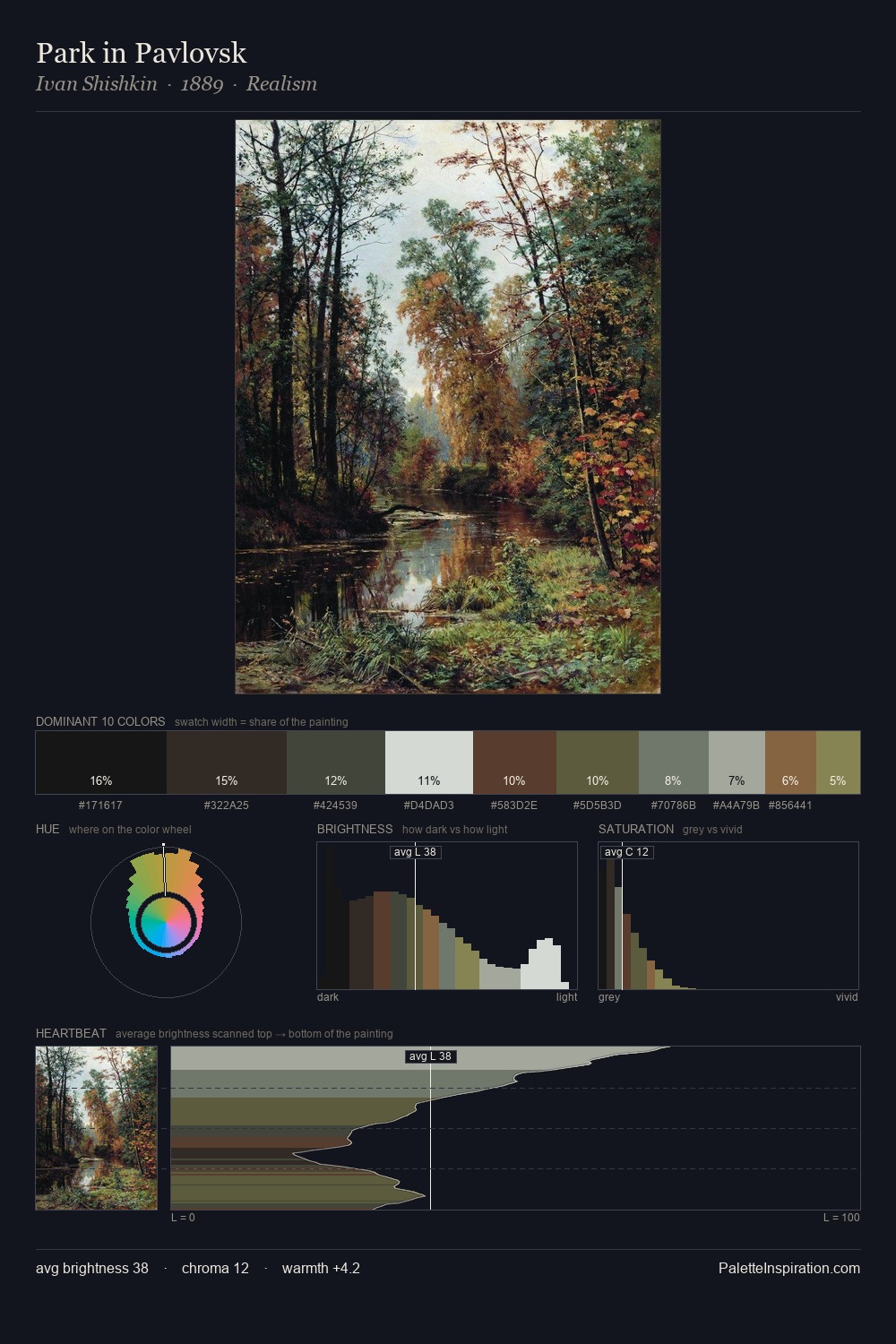Click the 'swatch width = share' caption
This screenshot has width=896, height=1344.
pos(262,722)
